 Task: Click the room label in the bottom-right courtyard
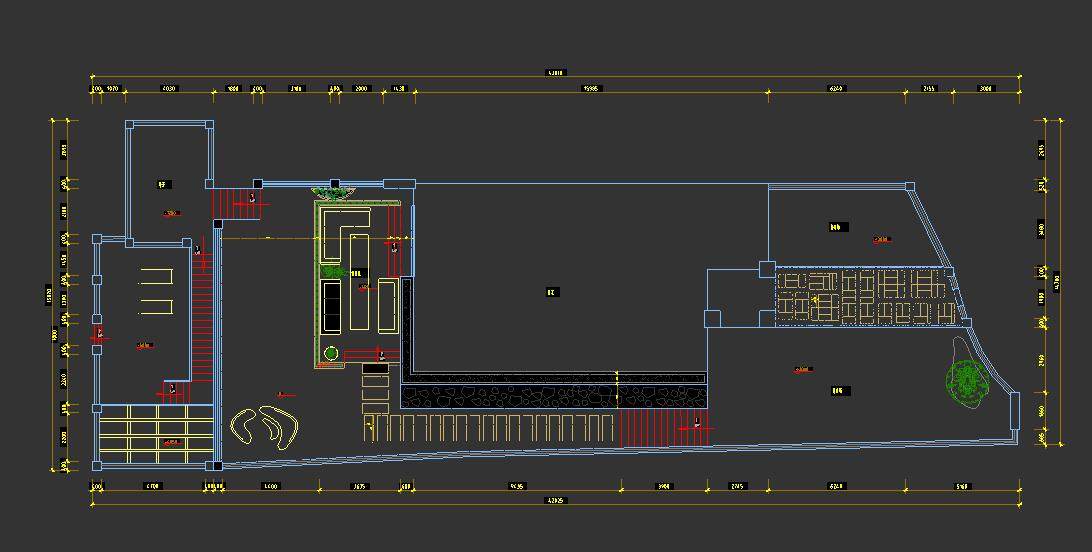841,391
